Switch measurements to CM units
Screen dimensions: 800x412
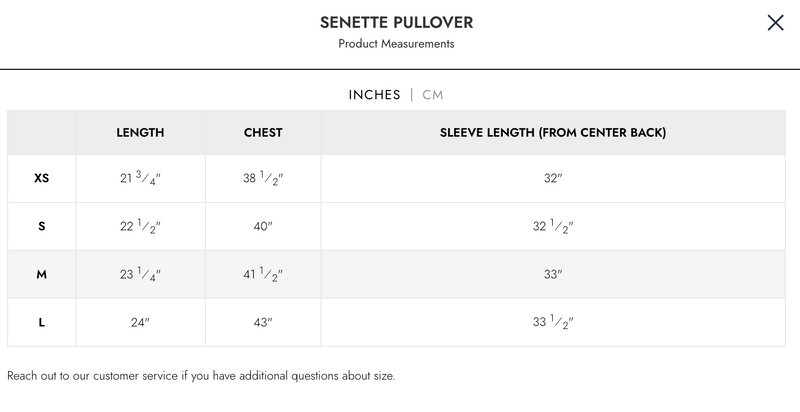pyautogui.click(x=433, y=95)
